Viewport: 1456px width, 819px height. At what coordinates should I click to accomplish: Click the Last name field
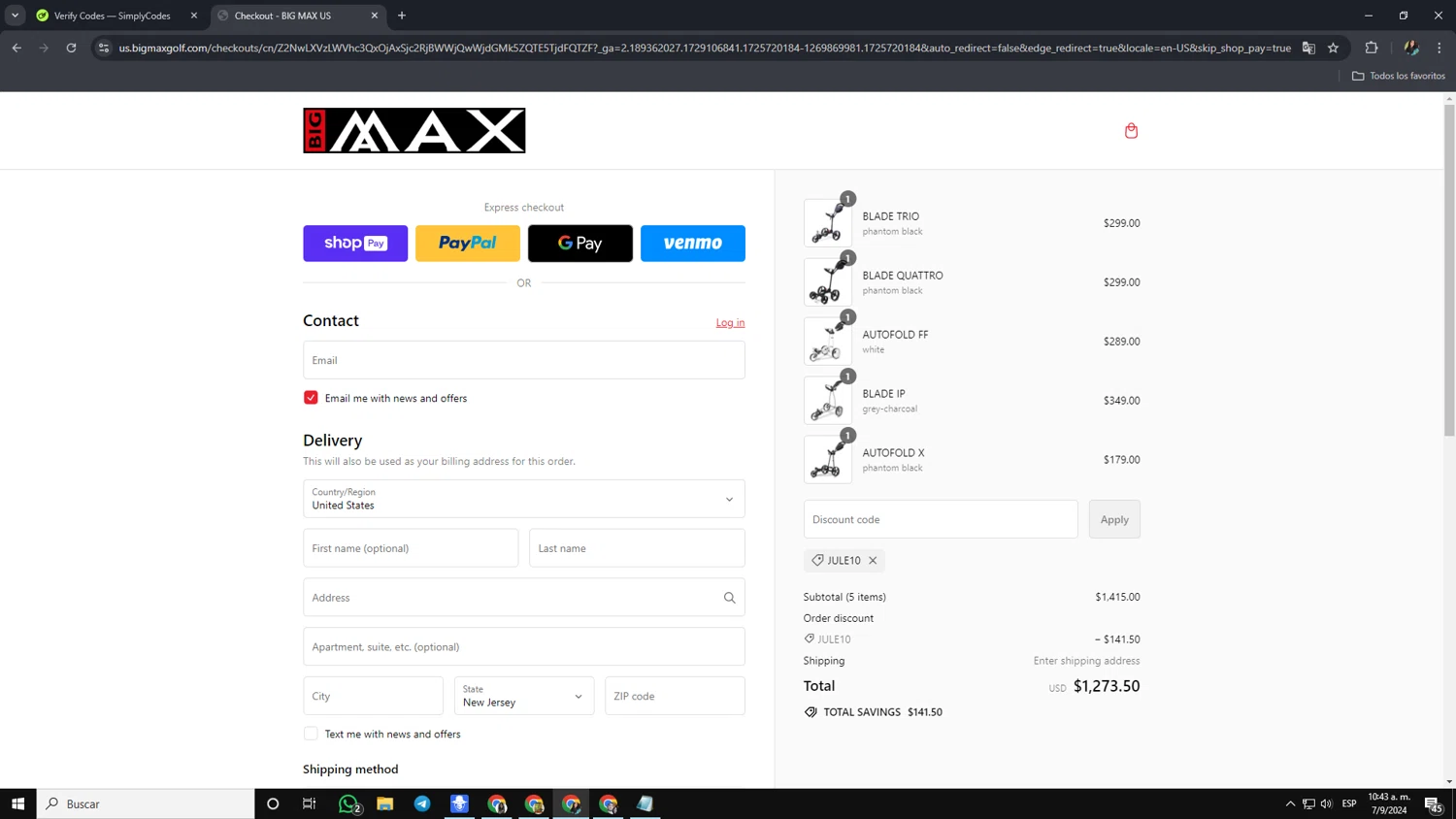click(637, 548)
